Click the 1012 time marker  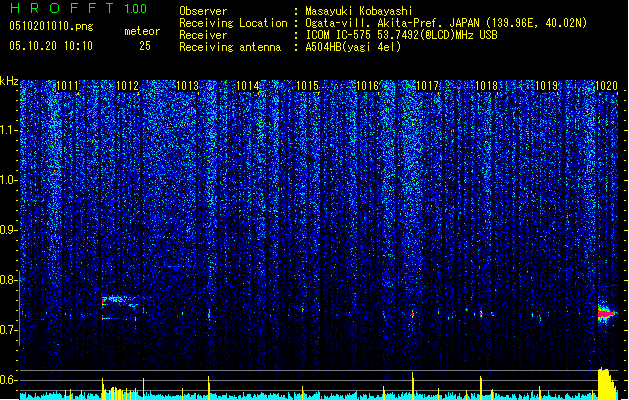127,85
